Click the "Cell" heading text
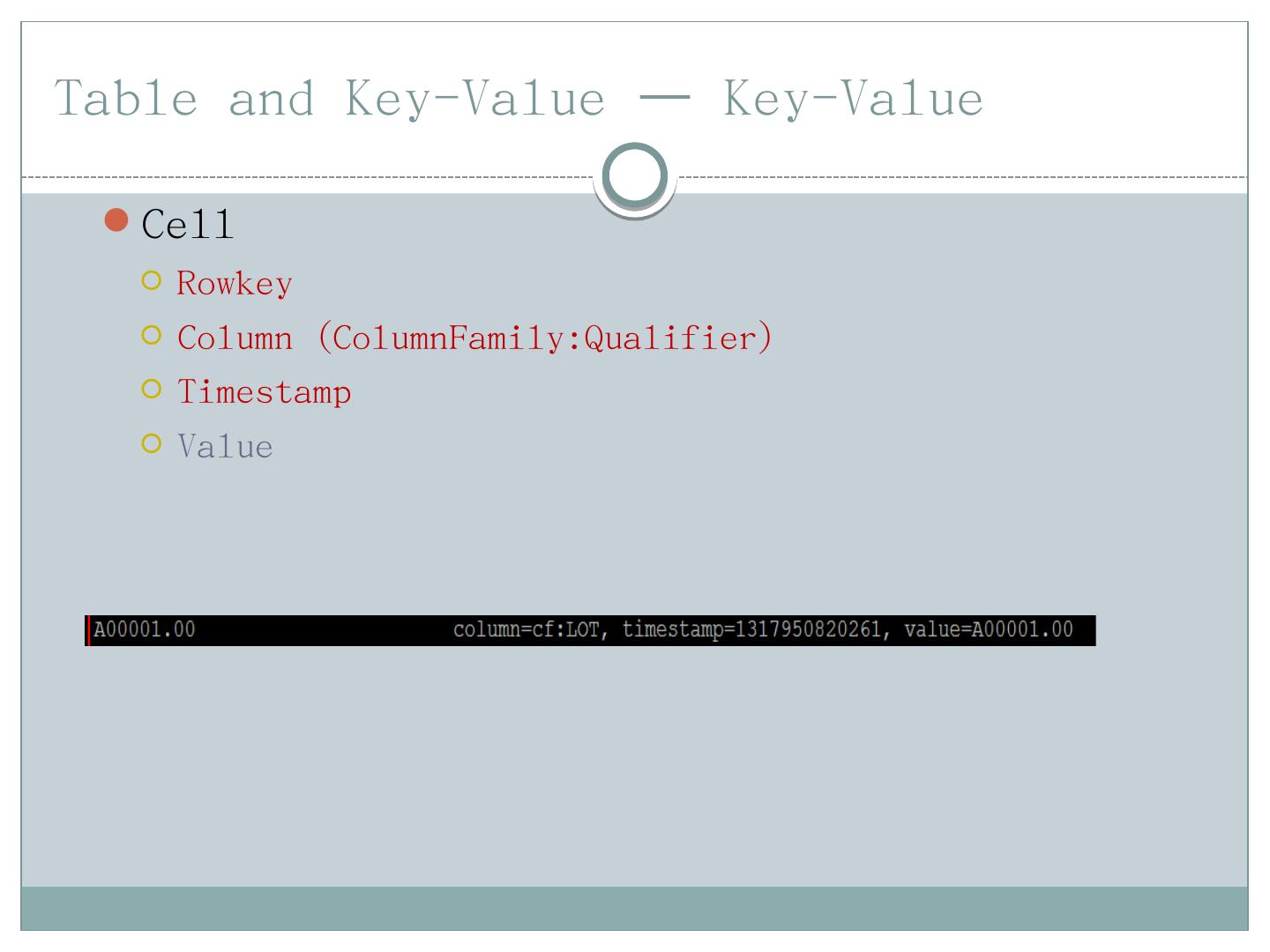Image resolution: width=1270 pixels, height=952 pixels. pyautogui.click(x=188, y=224)
